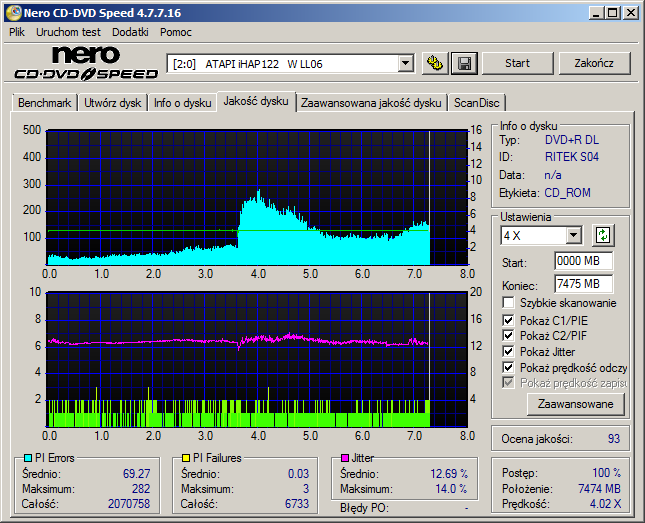Click Jitter maximum value 14.0 %
This screenshot has height=523, width=645.
[451, 489]
